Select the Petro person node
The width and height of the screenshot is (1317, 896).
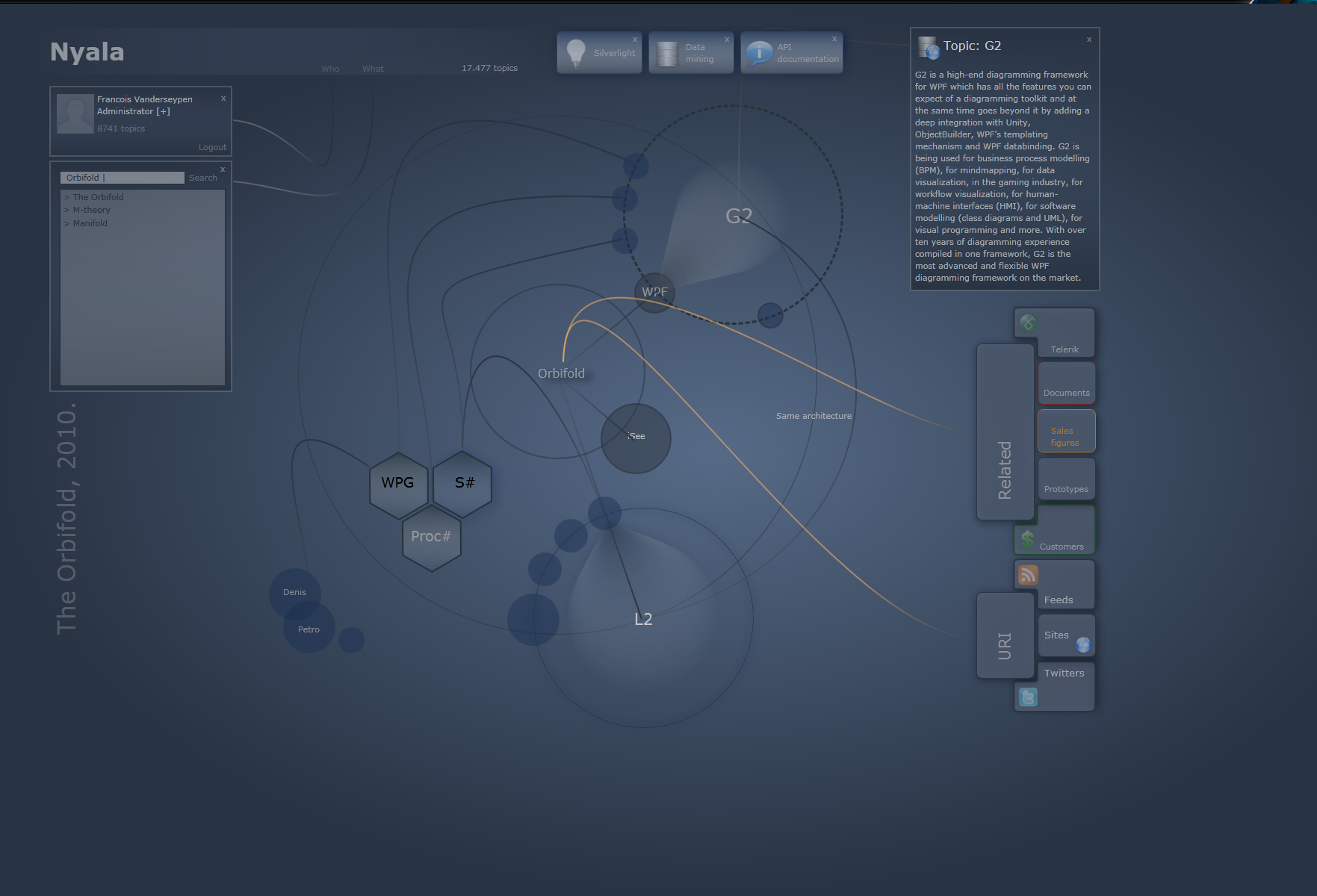pos(309,628)
